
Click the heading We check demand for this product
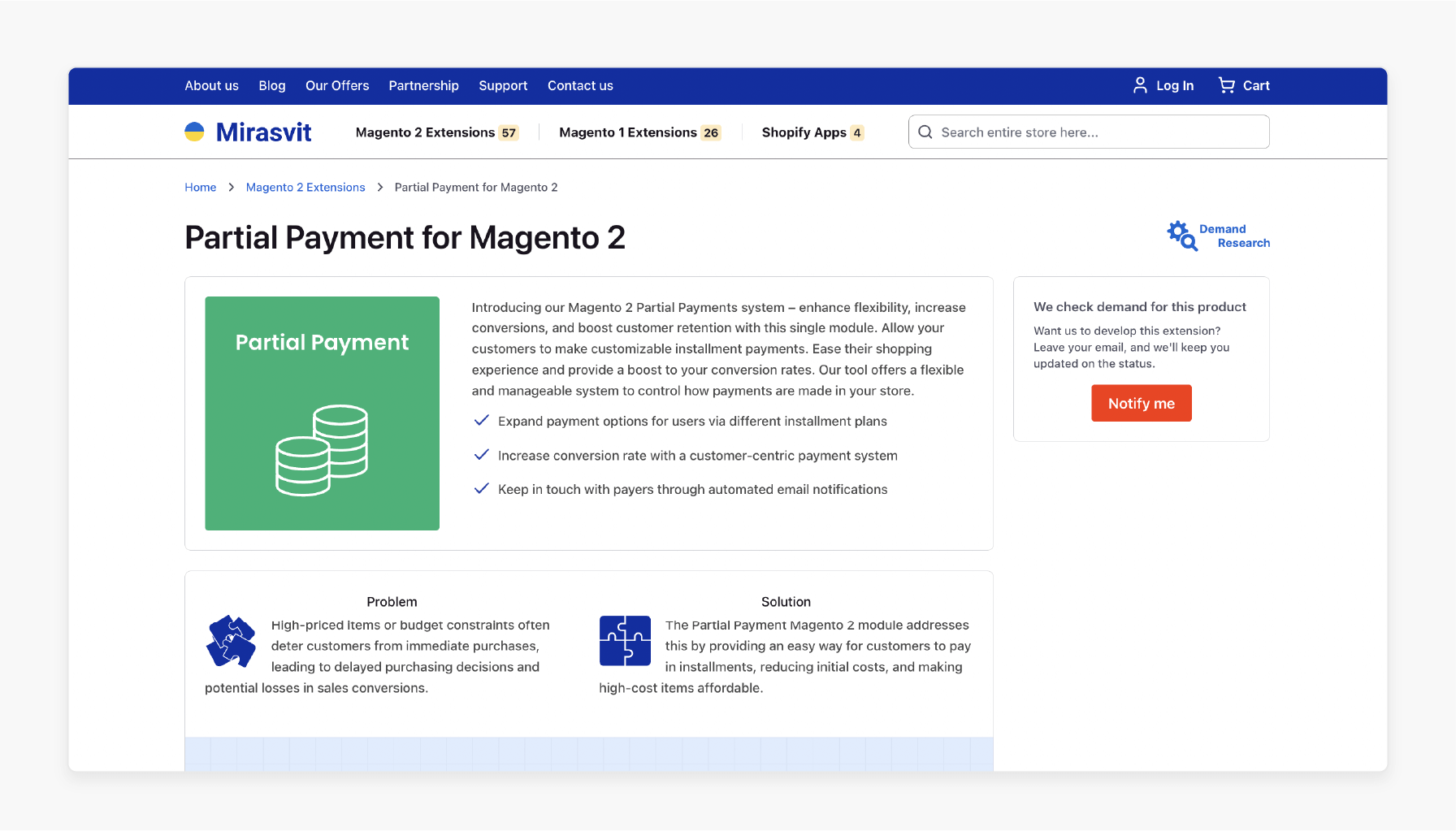point(1140,306)
